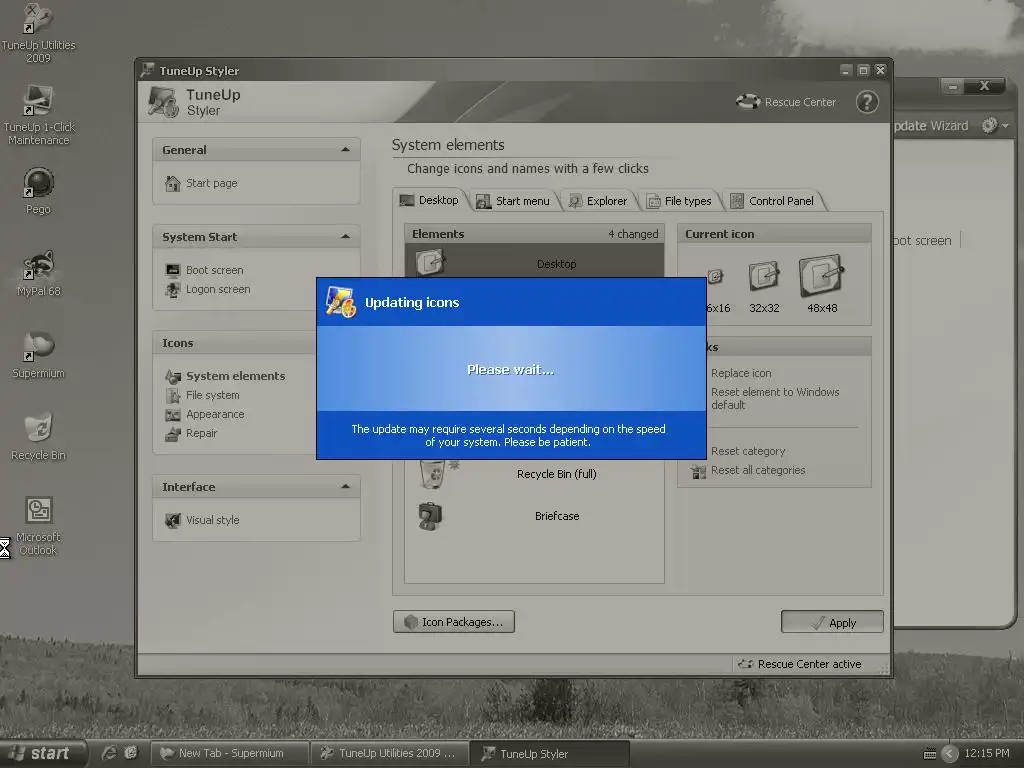The height and width of the screenshot is (768, 1024).
Task: Open Boot screen settings
Action: point(204,270)
